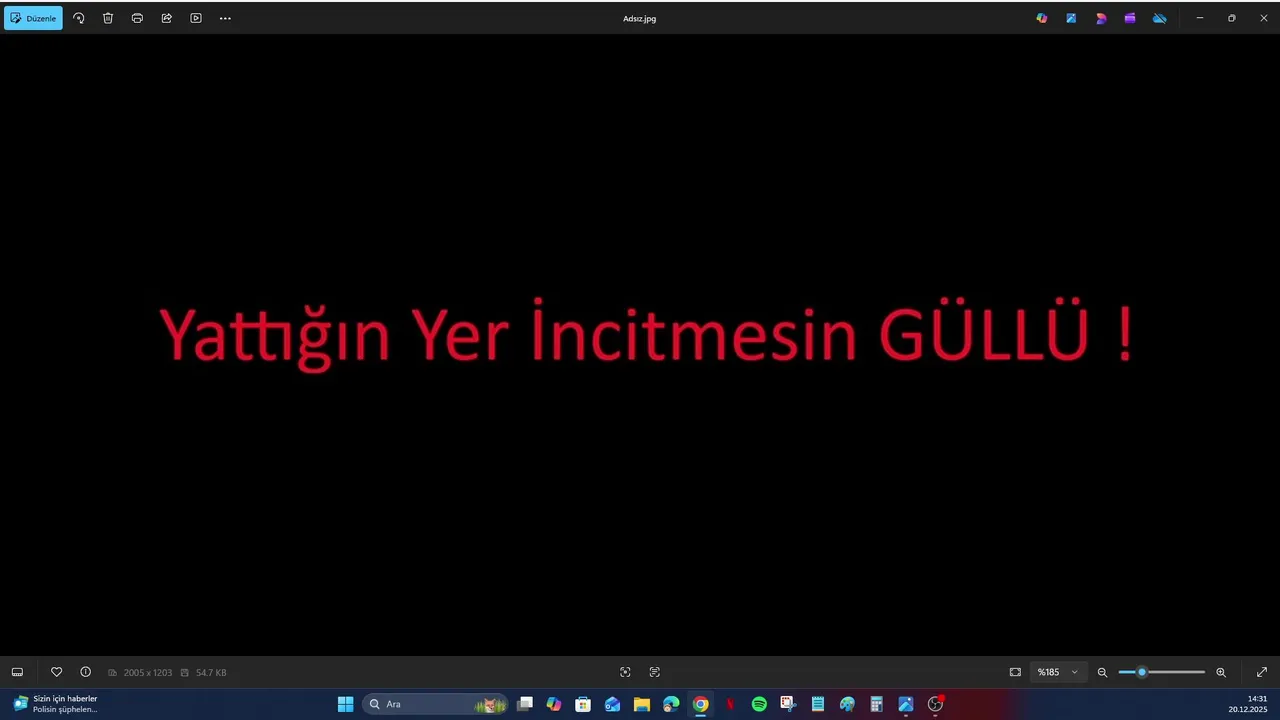Mark photo as favorite with heart icon

tap(56, 672)
